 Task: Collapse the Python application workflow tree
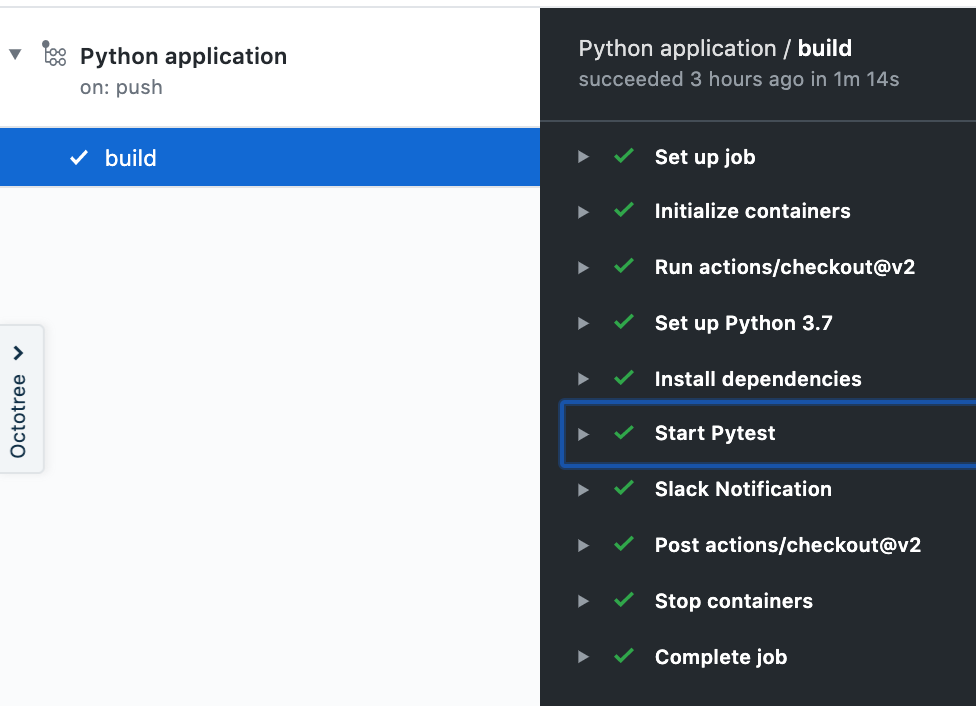tap(15, 55)
